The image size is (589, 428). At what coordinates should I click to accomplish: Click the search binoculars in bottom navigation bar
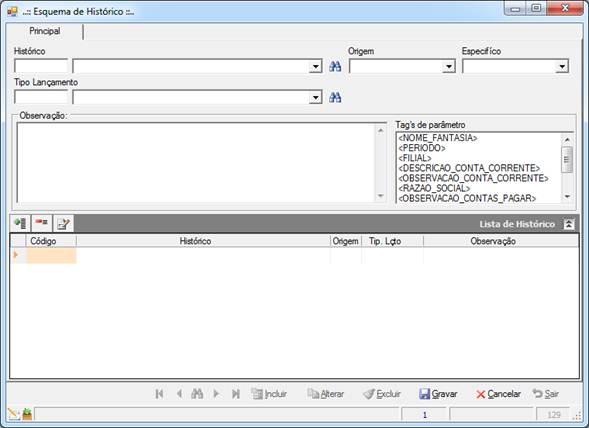(197, 393)
